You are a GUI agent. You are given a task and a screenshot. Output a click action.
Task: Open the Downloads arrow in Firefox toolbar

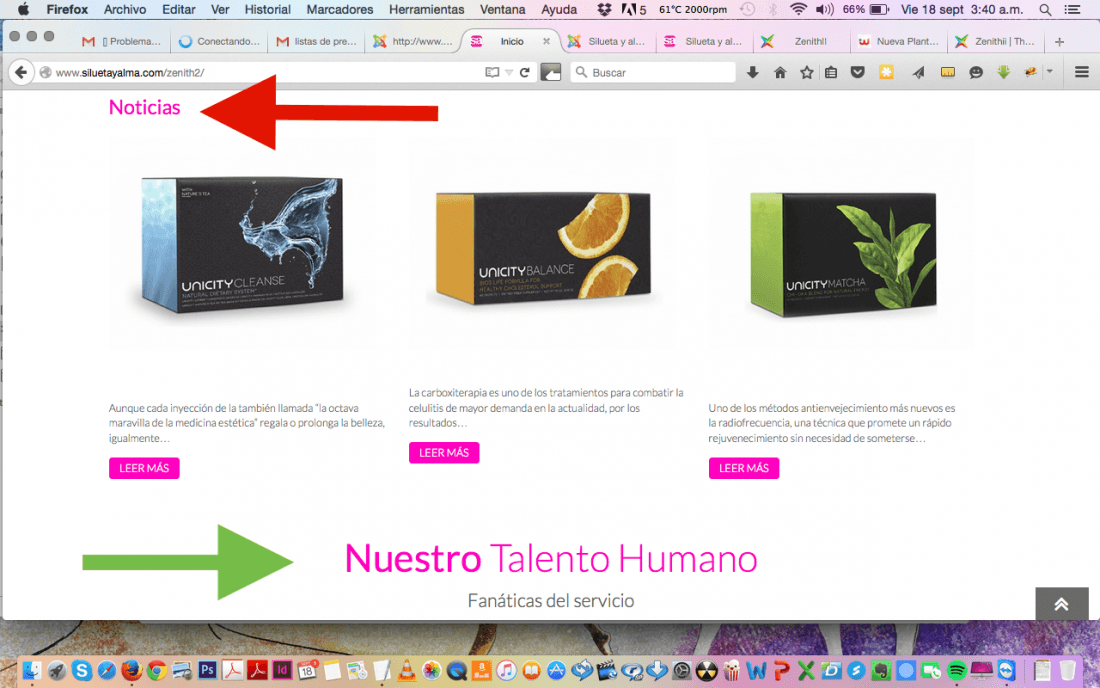coord(753,72)
